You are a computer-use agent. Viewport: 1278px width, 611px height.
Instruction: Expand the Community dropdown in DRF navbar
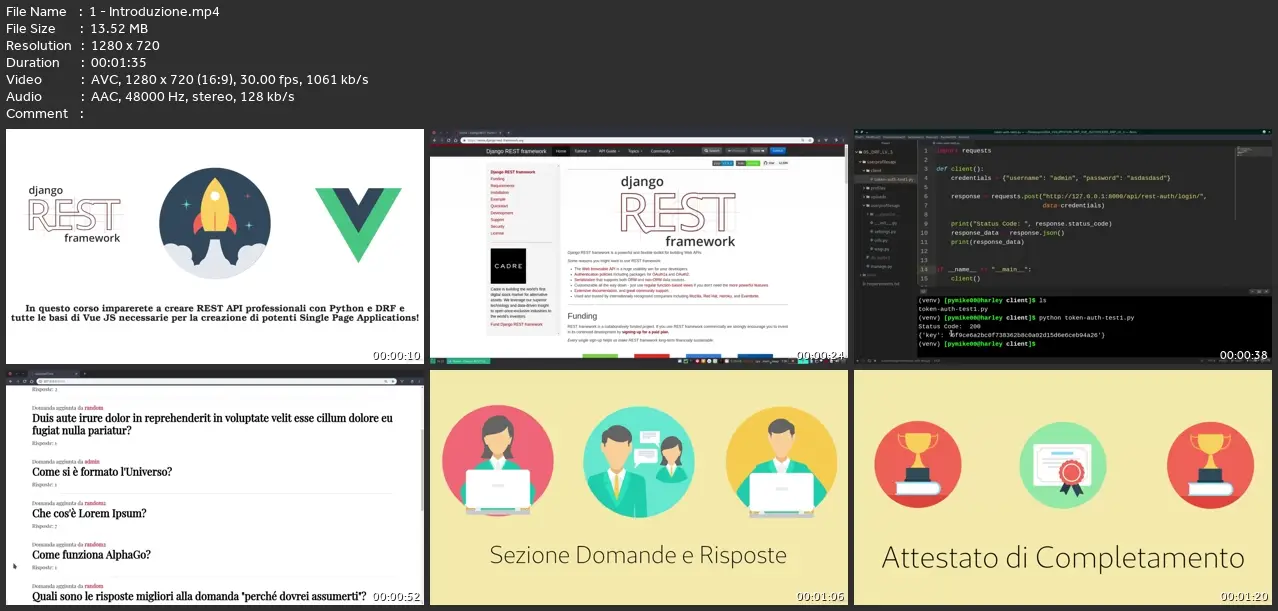point(662,151)
